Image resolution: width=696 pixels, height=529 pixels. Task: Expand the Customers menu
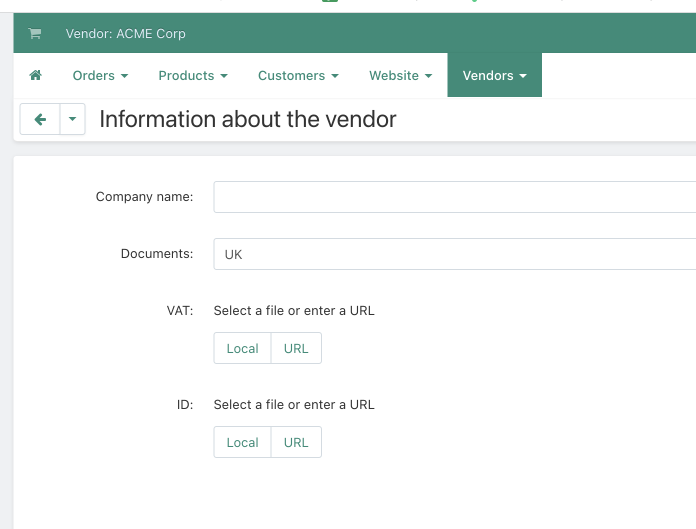tap(298, 76)
